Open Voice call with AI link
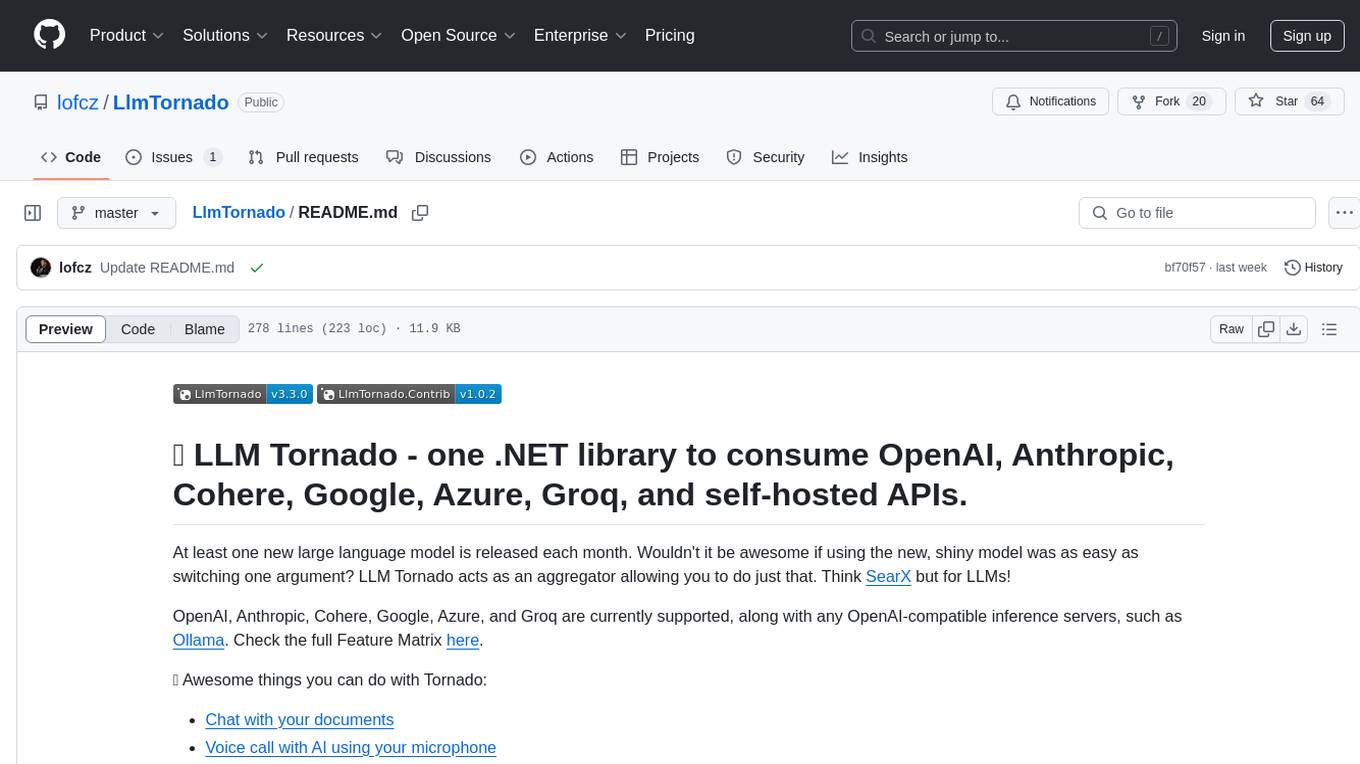The height and width of the screenshot is (764, 1360). [350, 747]
